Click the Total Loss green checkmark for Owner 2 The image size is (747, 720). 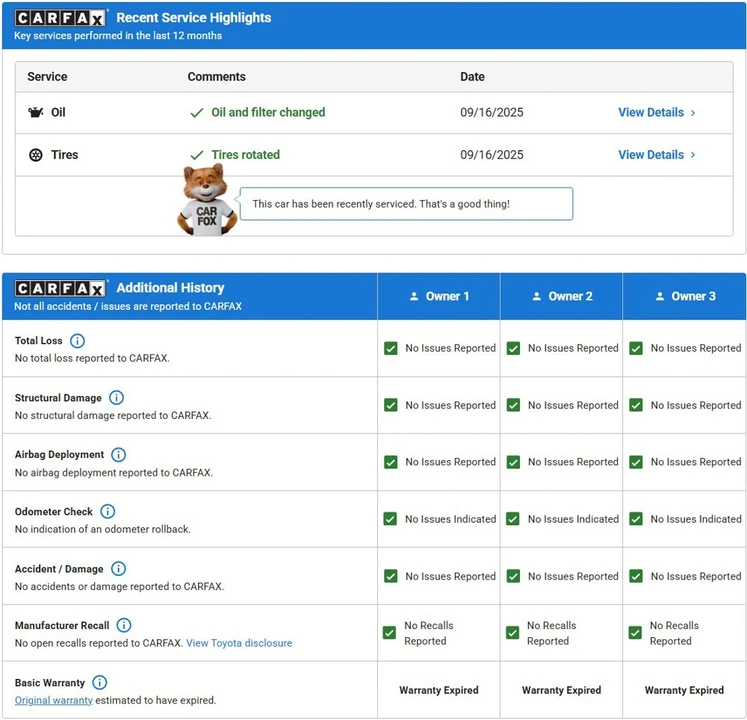pyautogui.click(x=513, y=348)
